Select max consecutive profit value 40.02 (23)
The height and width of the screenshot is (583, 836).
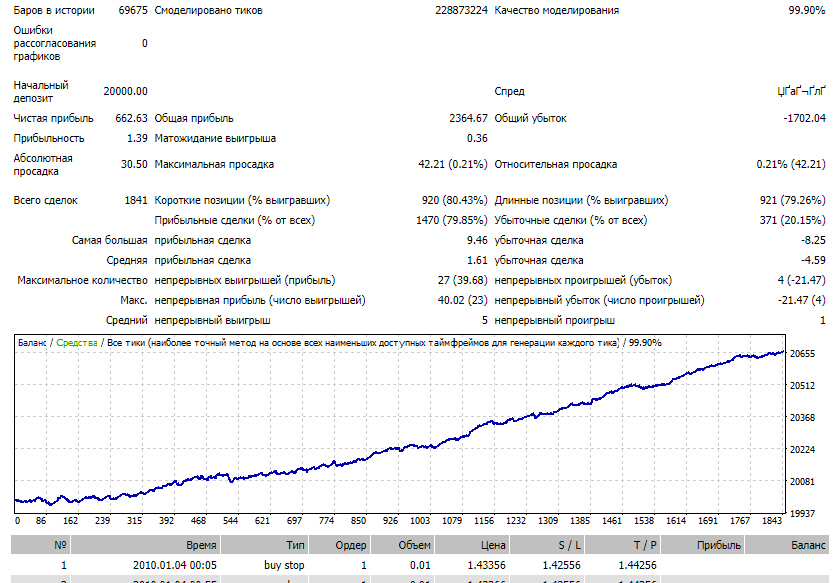pyautogui.click(x=462, y=300)
